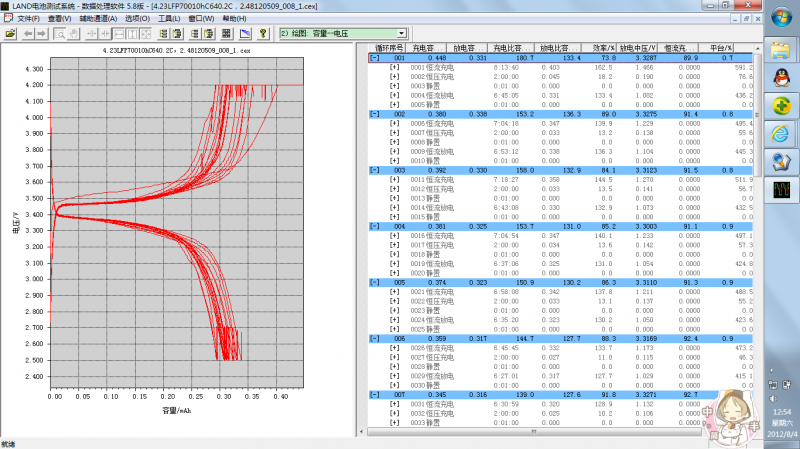Select the zoom magnifier tool
This screenshot has height=449, width=800.
click(x=61, y=33)
